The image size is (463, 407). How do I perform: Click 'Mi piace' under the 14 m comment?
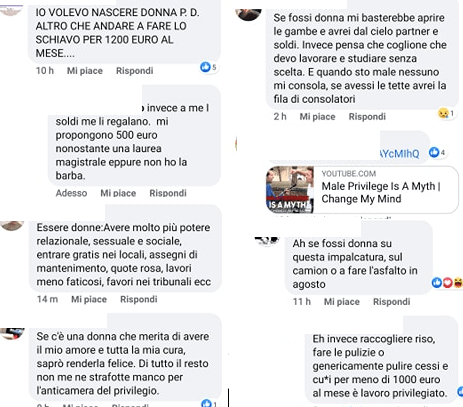click(x=89, y=299)
